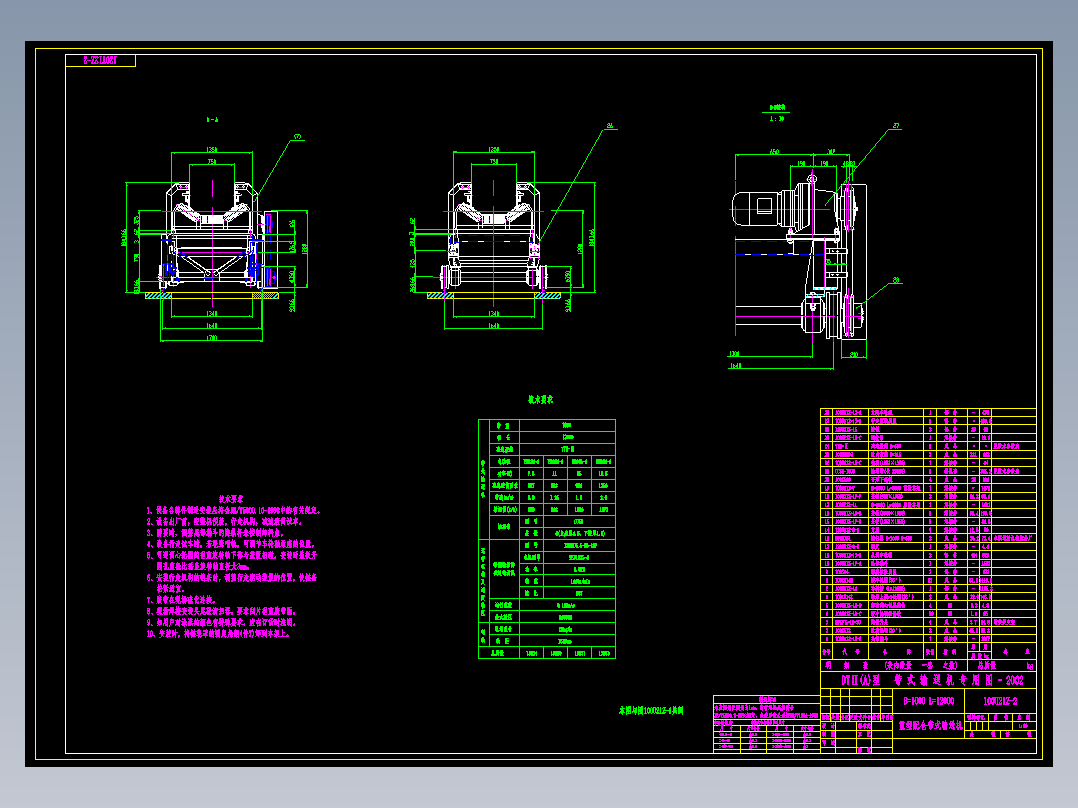
Task: Select the scale label "1 : 30"
Action: (x=777, y=119)
